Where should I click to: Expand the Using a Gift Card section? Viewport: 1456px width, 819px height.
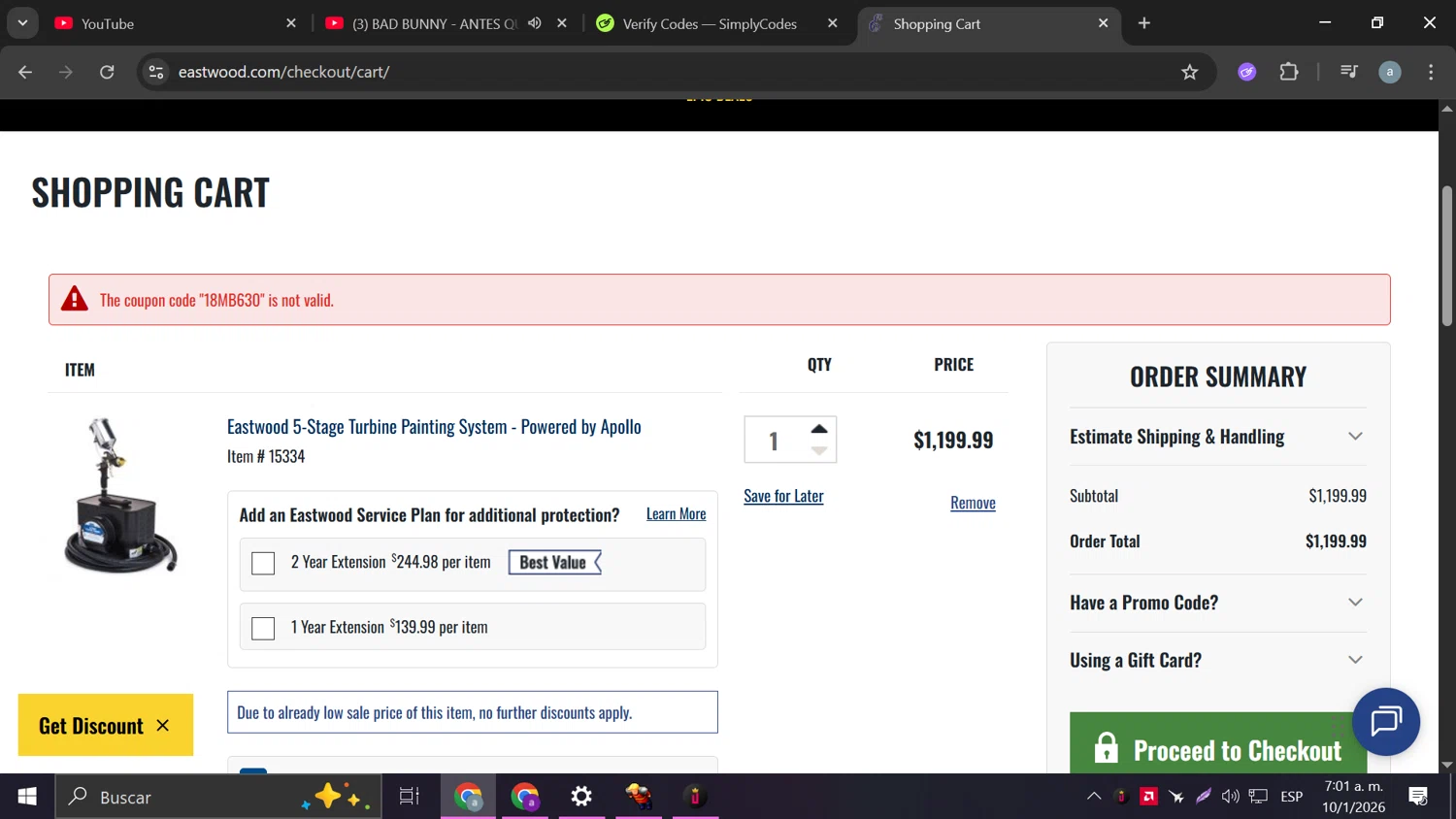tap(1217, 660)
